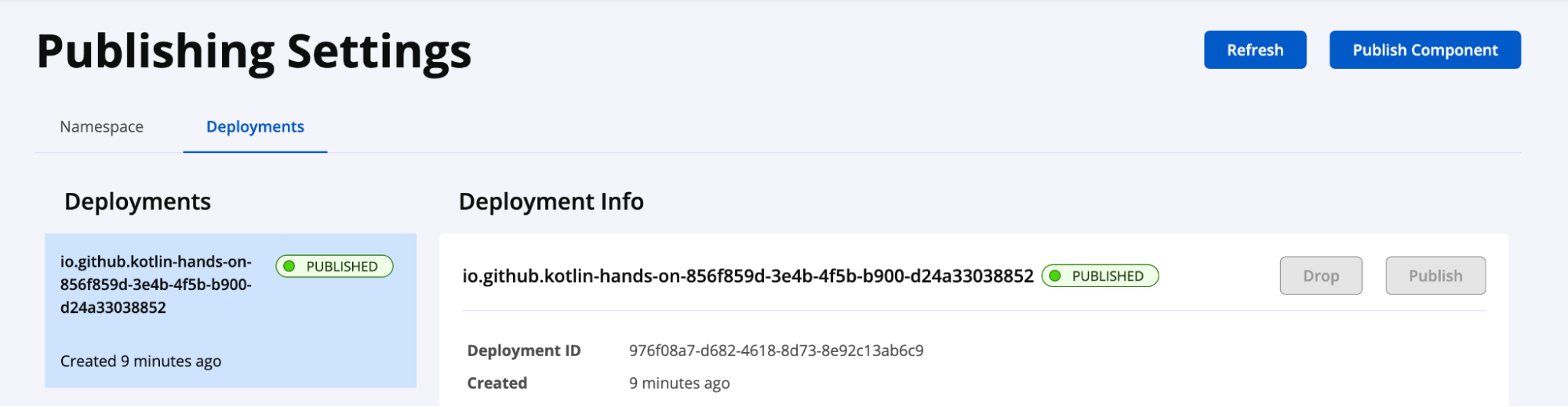The height and width of the screenshot is (407, 1568).
Task: Click PUBLISHED badge text in Deployment Info panel
Action: (x=1108, y=276)
